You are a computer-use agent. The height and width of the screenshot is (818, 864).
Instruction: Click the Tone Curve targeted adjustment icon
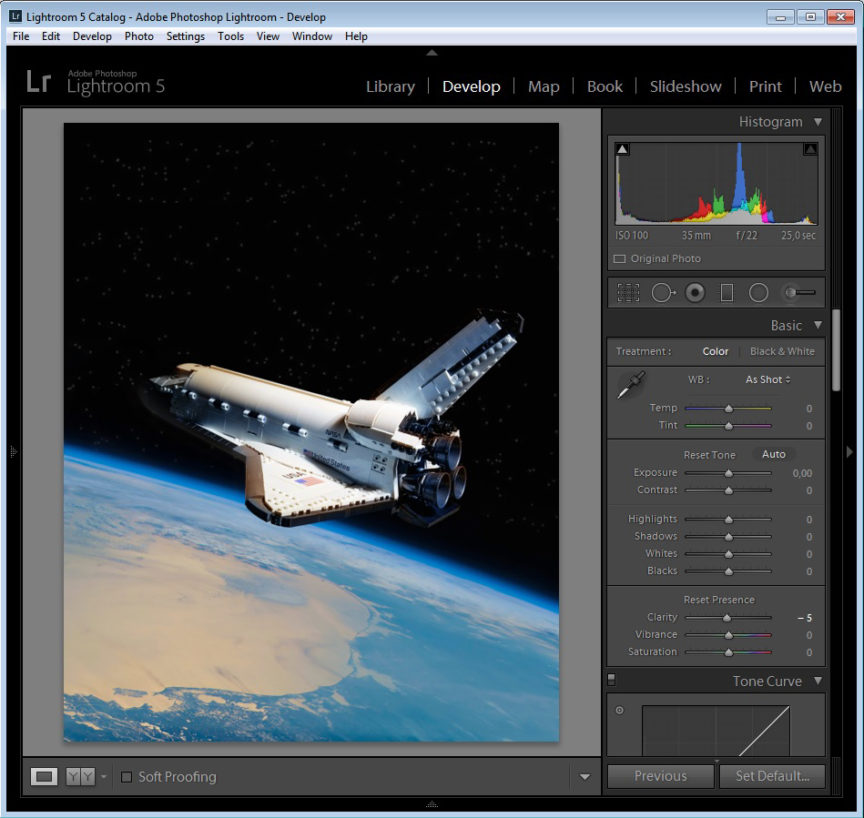[x=619, y=711]
